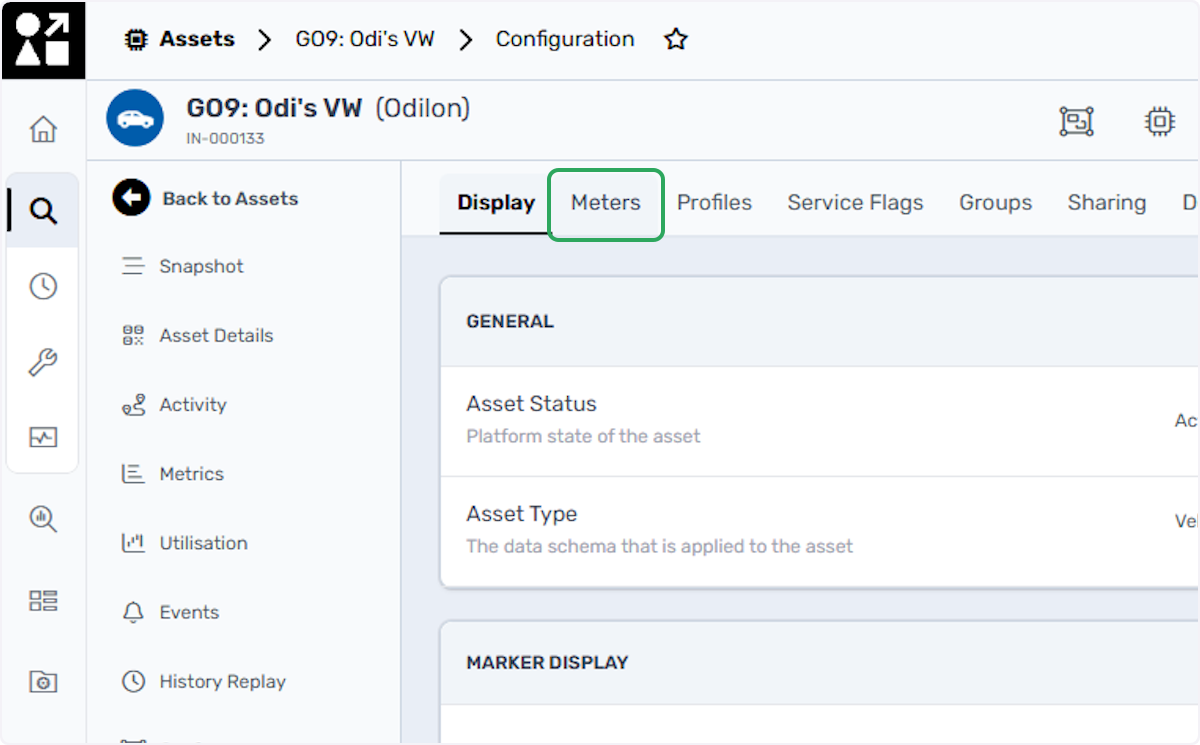
Task: Click the chip icon beside Assets breadcrumb
Action: point(135,39)
